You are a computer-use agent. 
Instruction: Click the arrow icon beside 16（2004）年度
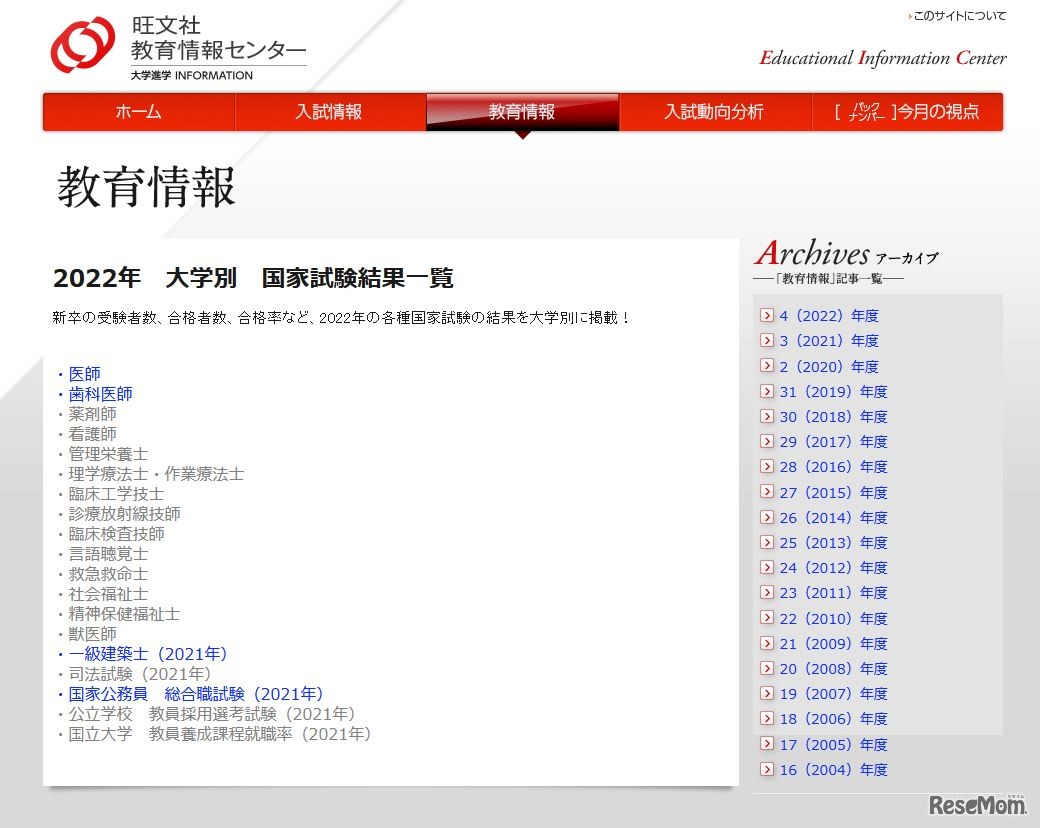(768, 770)
